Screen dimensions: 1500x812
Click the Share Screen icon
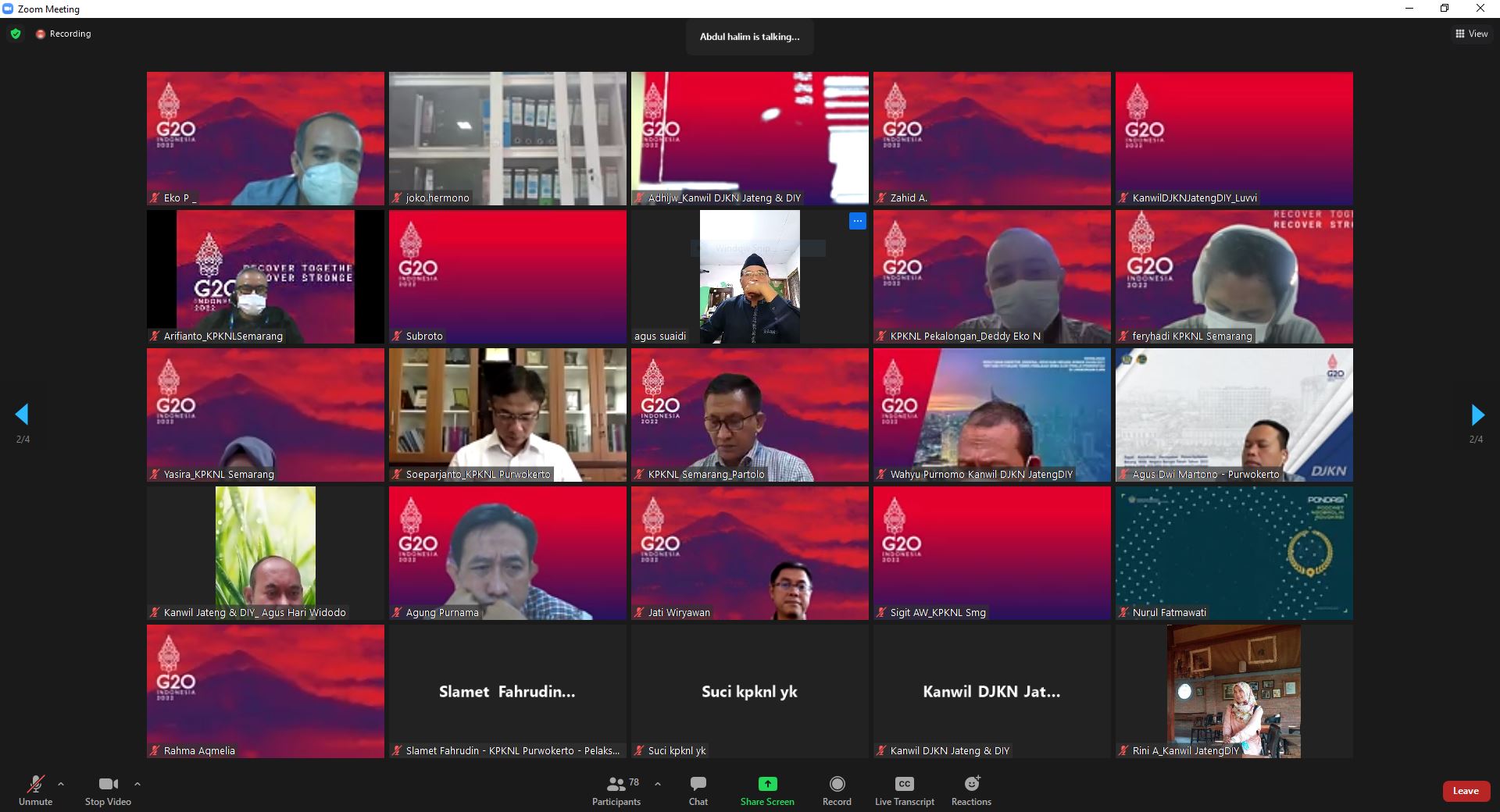tap(767, 784)
